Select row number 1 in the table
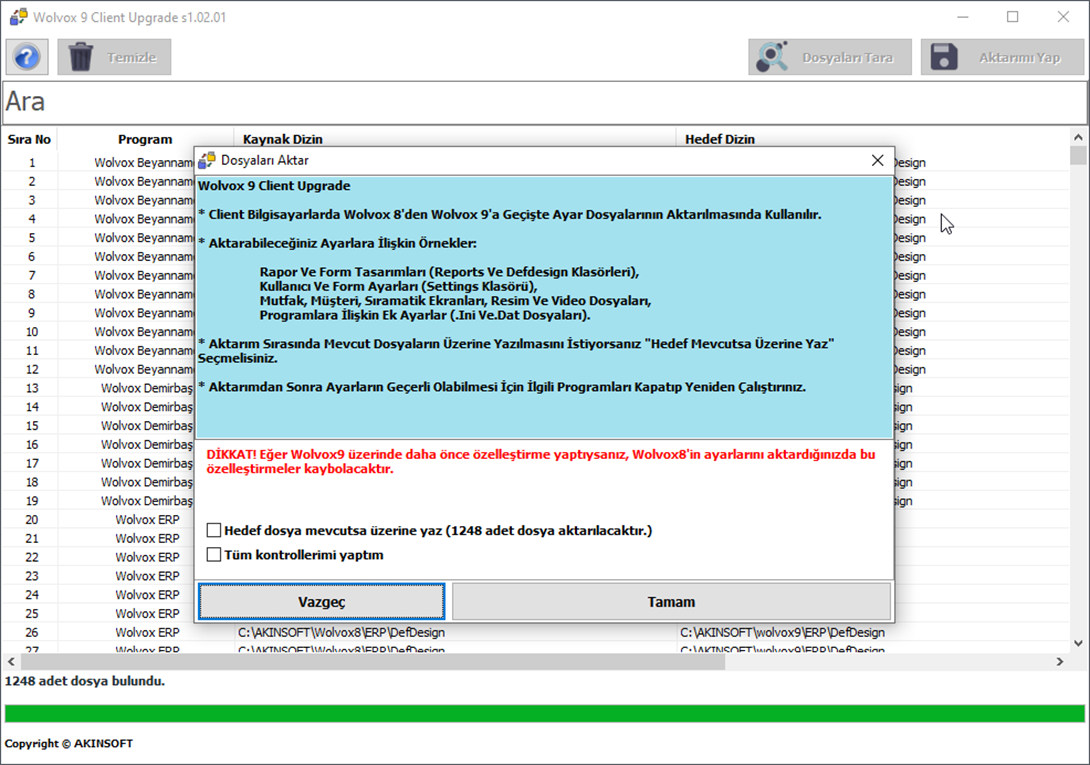 point(32,163)
